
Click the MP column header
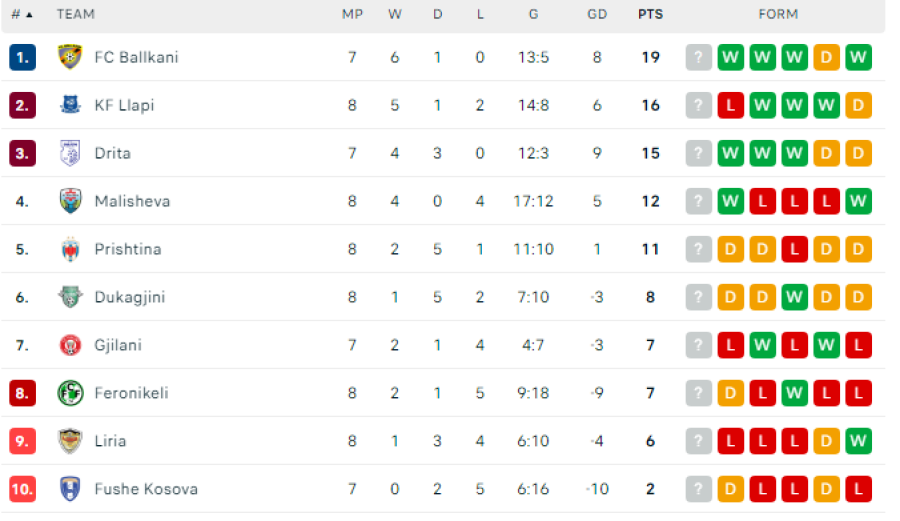coord(352,14)
